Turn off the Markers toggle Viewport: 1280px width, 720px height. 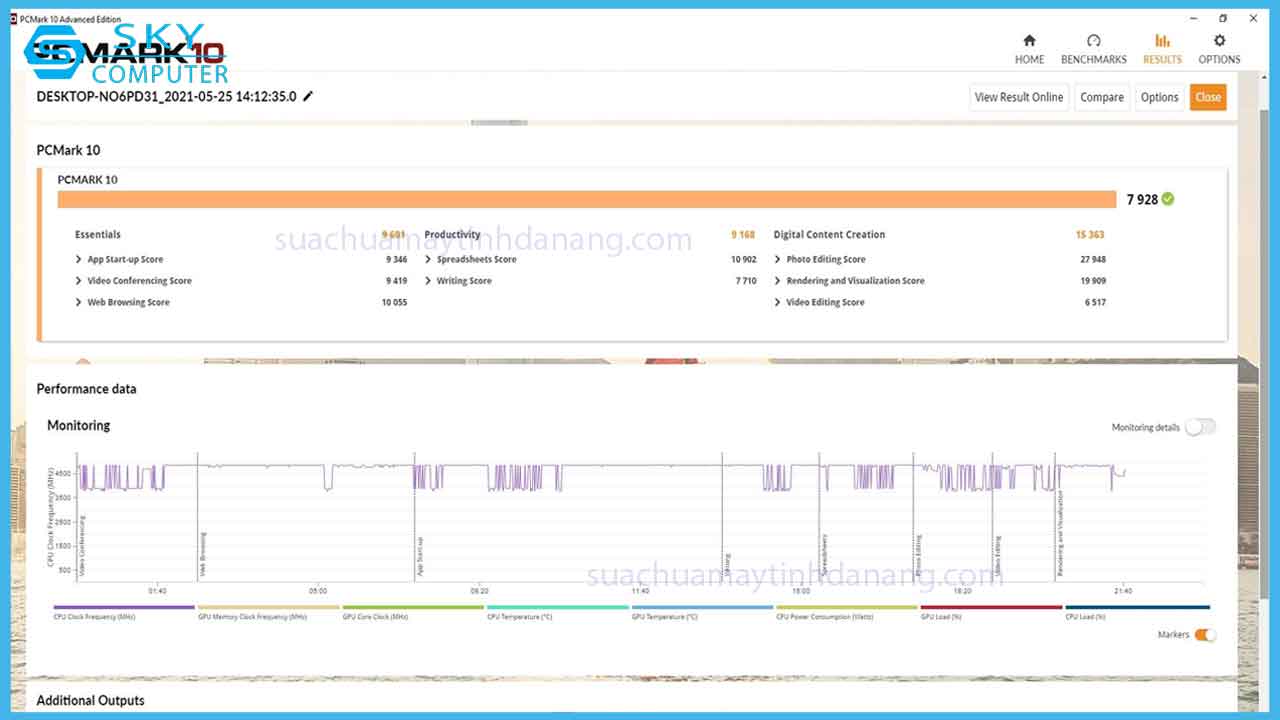pos(1205,635)
